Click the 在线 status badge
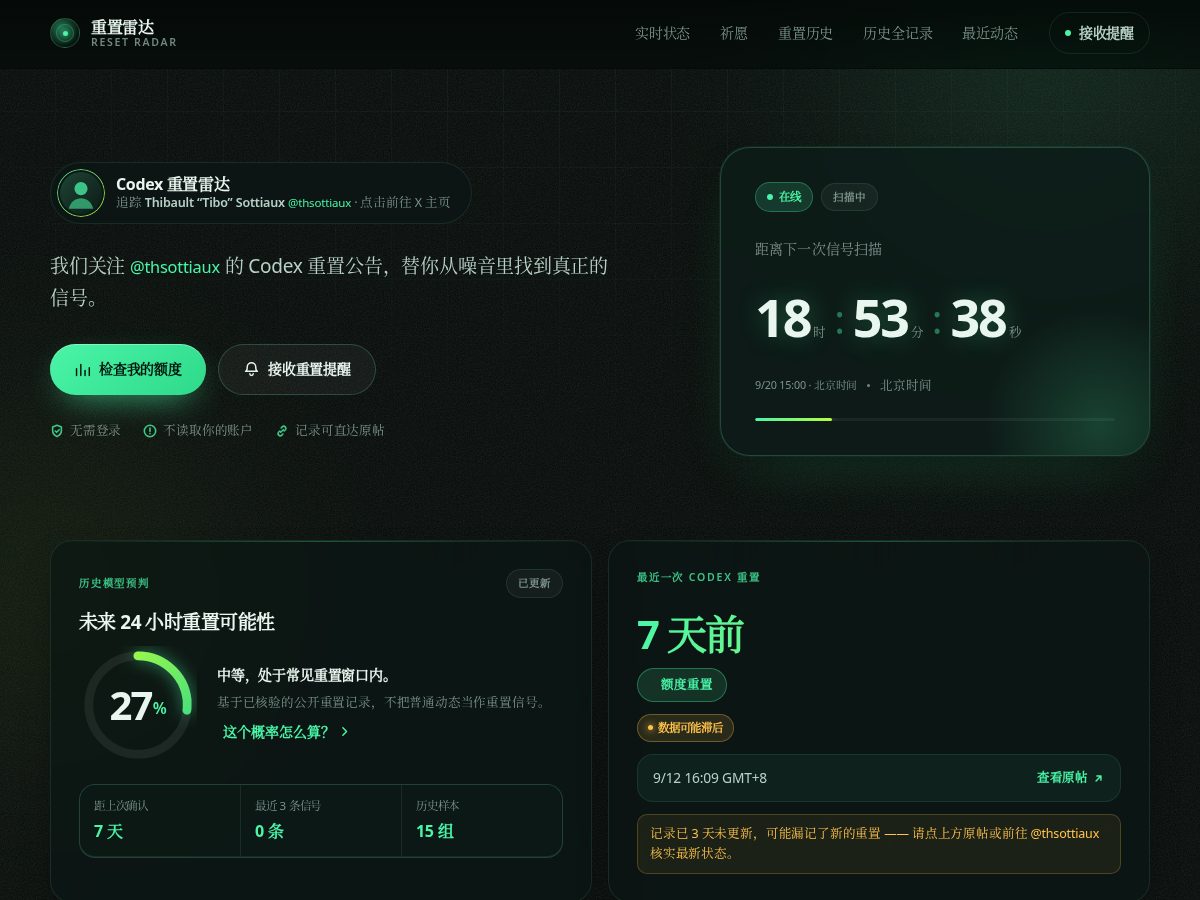The width and height of the screenshot is (1200, 900). pos(784,197)
